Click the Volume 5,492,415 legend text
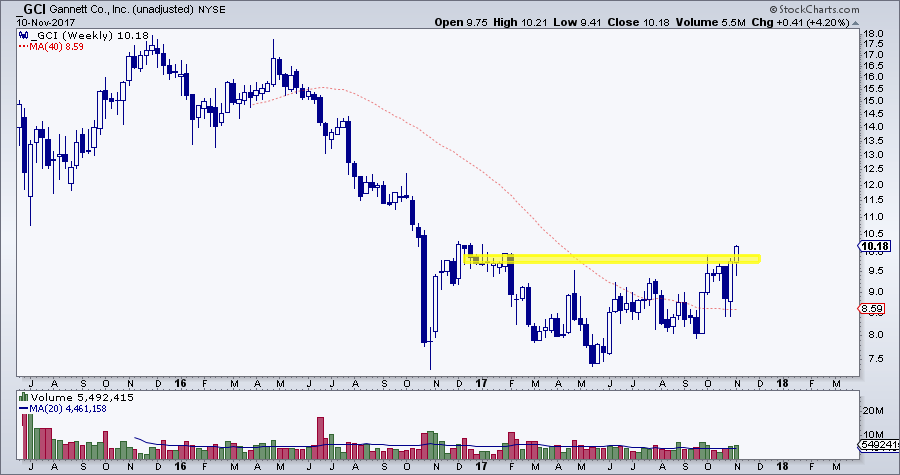The image size is (900, 475). click(x=82, y=397)
